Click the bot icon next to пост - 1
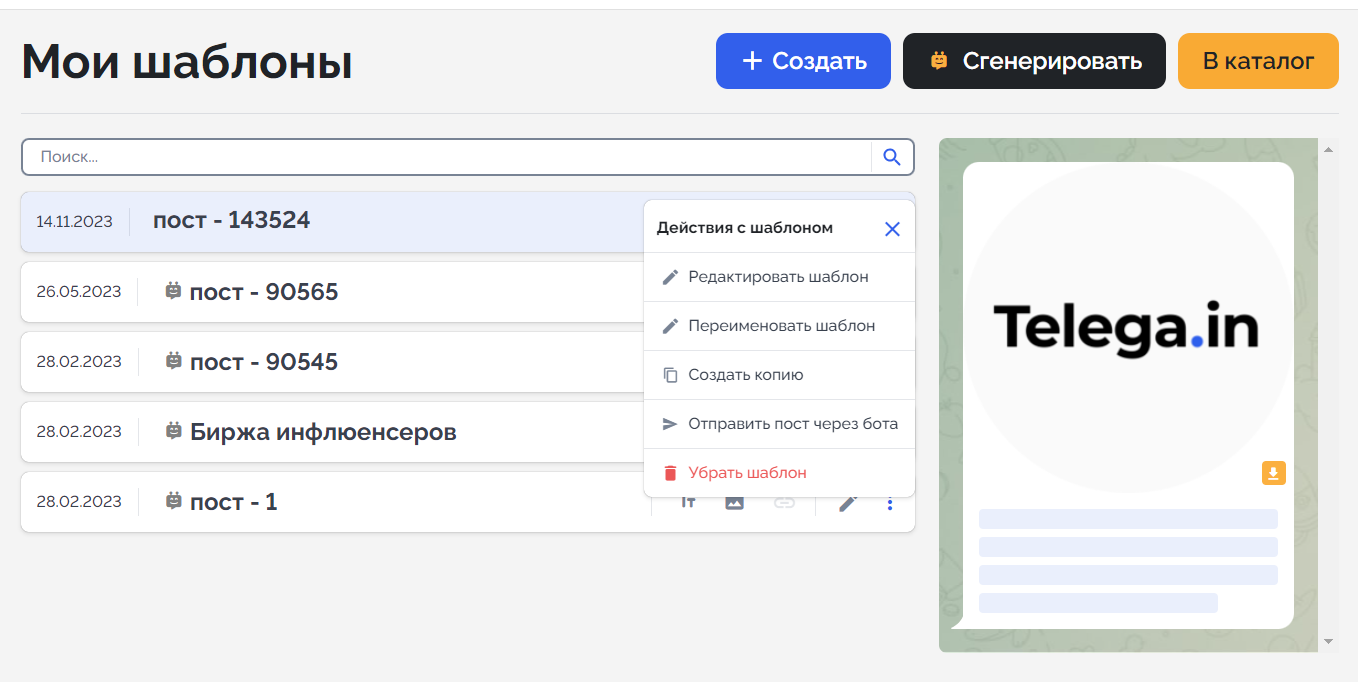This screenshot has height=682, width=1358. point(174,501)
